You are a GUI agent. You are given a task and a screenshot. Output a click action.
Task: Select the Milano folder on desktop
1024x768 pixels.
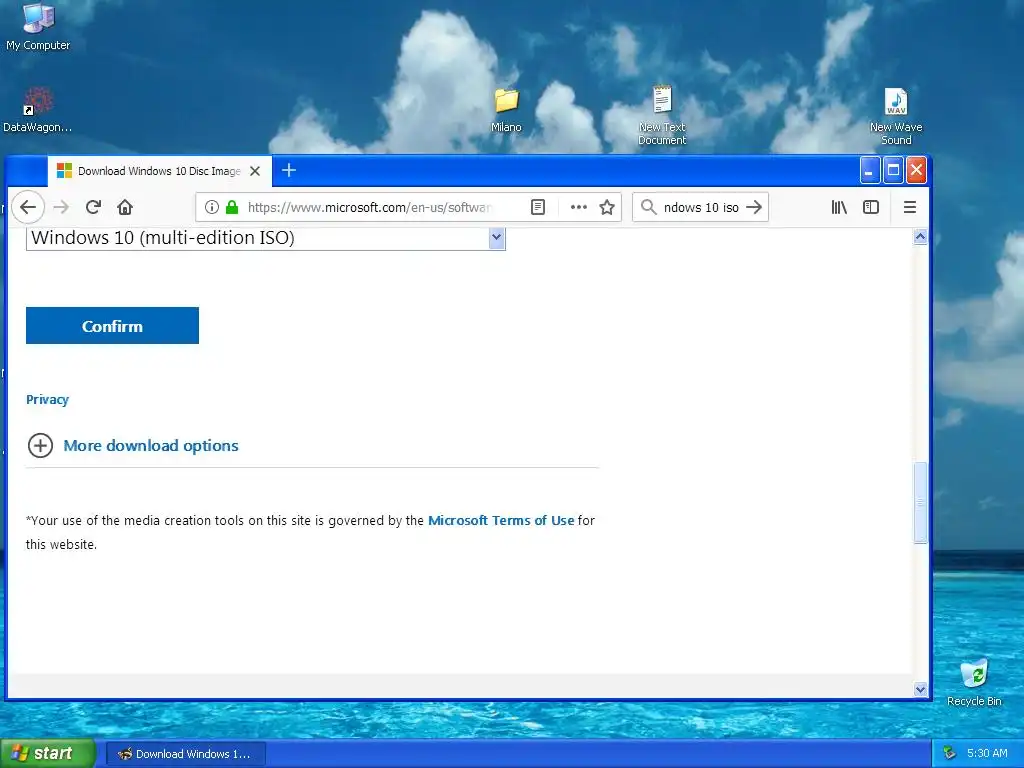[x=506, y=110]
